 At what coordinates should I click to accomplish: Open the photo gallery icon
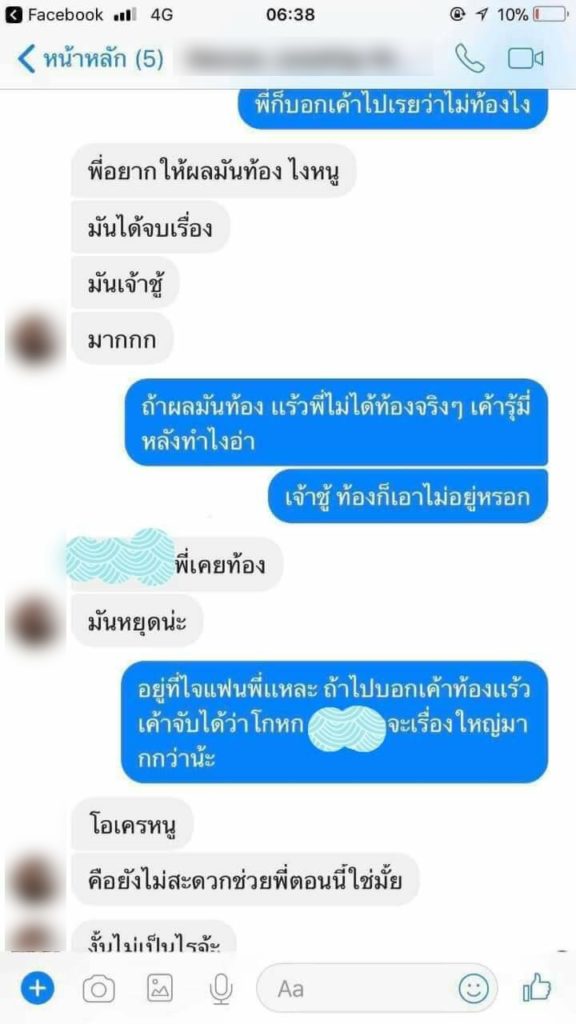(x=160, y=989)
